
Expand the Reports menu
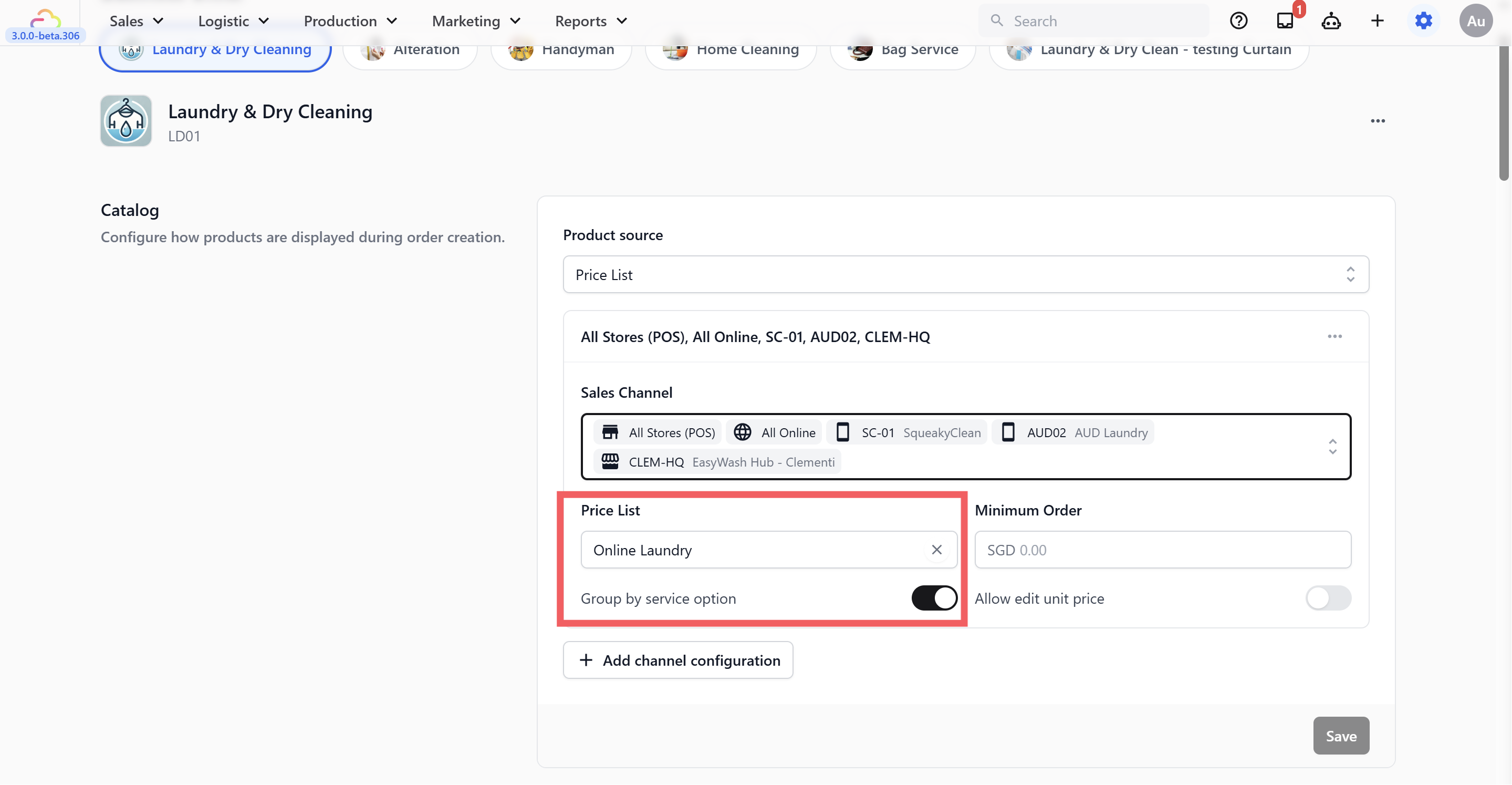coord(591,21)
